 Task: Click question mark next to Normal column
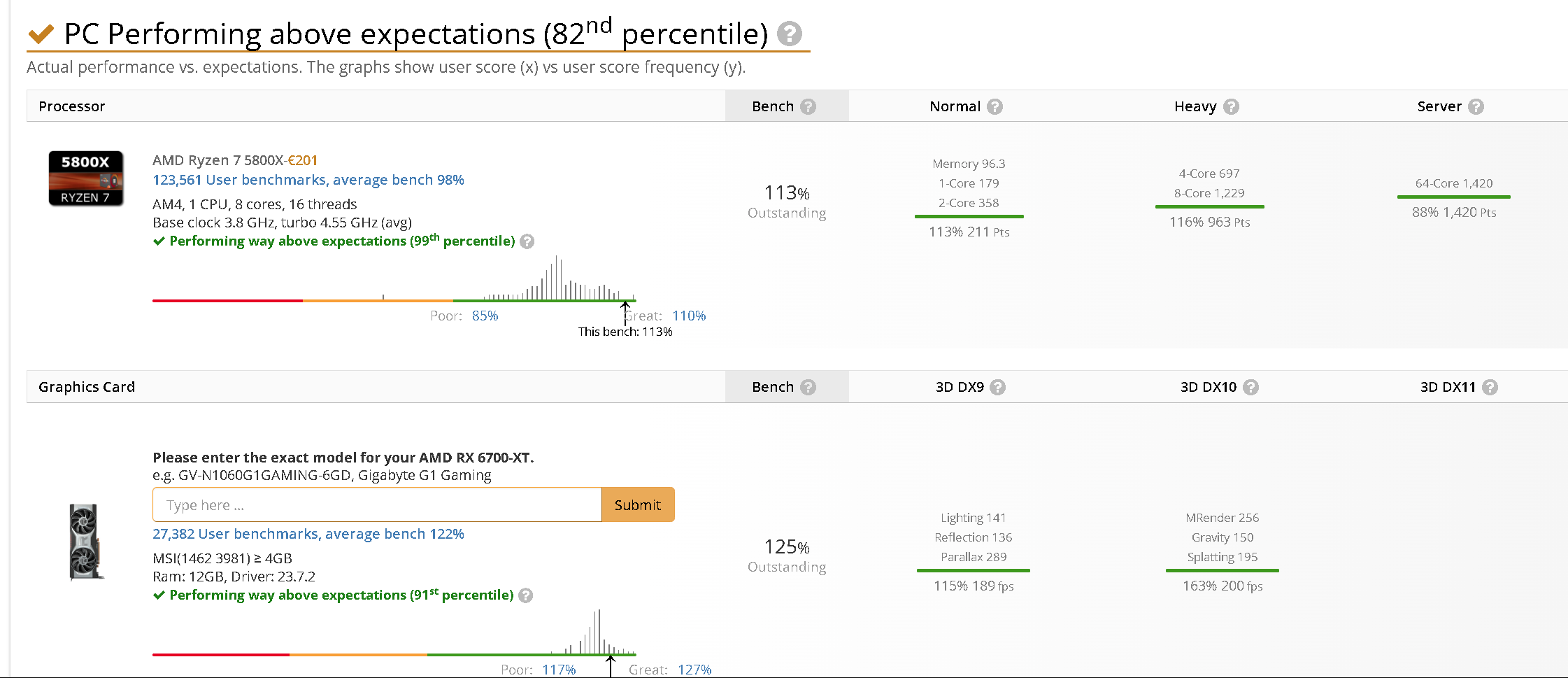click(995, 106)
